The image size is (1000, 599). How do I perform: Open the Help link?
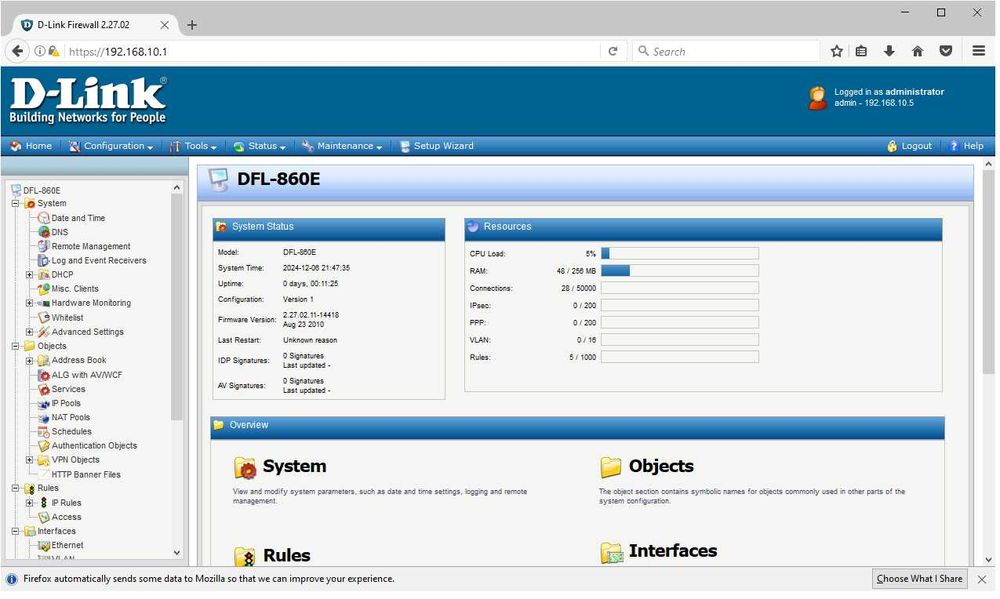click(967, 147)
